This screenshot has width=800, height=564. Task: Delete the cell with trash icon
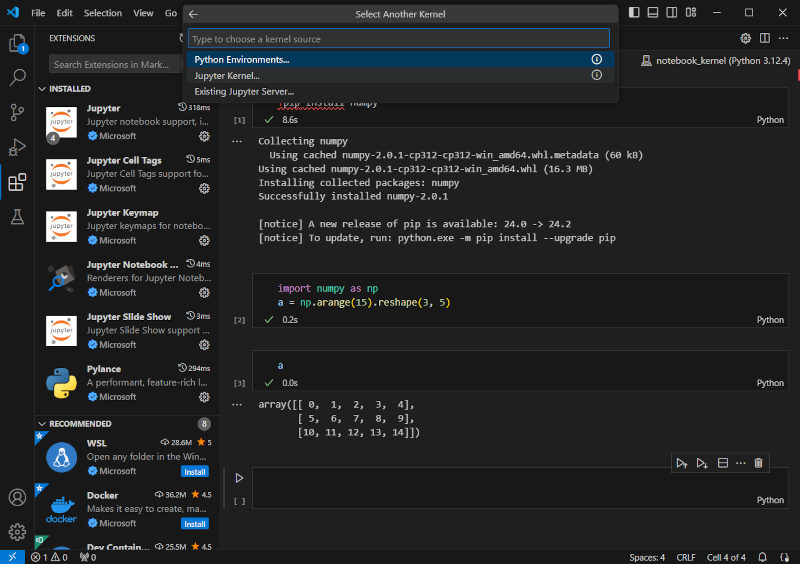coord(759,463)
